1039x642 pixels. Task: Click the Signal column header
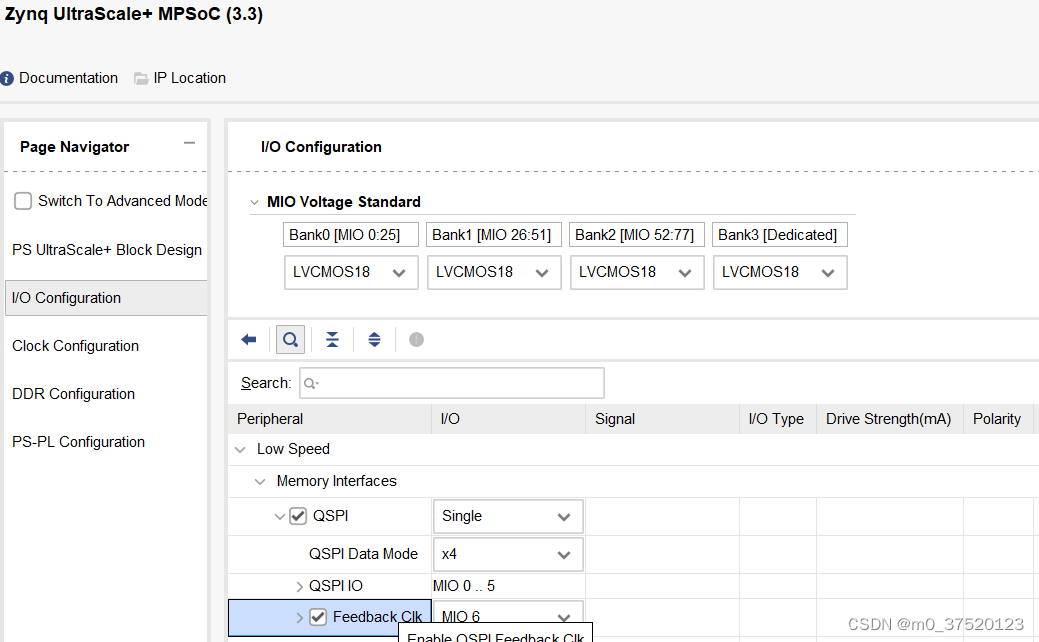coord(663,419)
